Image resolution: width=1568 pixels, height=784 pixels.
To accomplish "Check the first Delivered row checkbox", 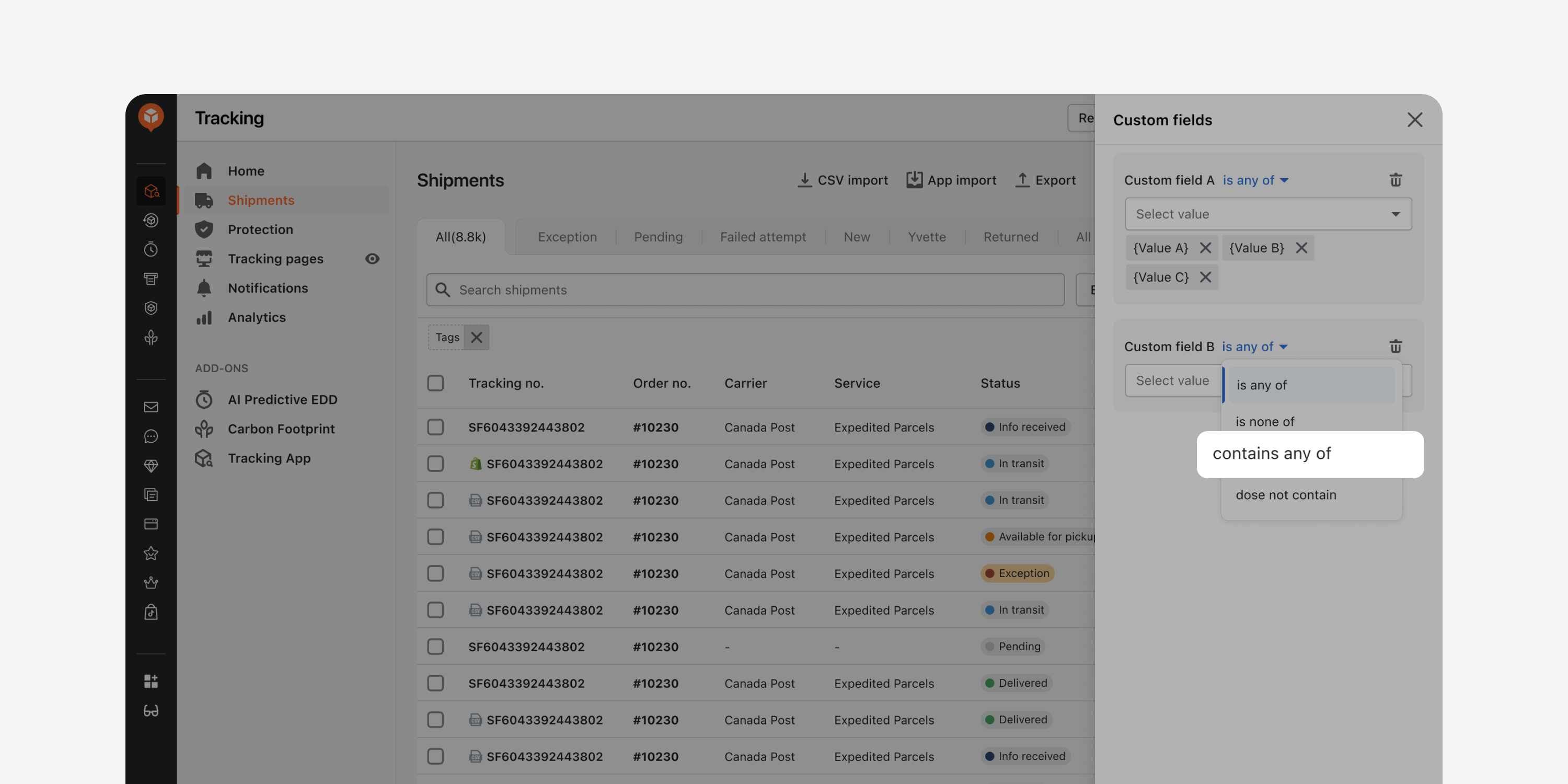I will 435,683.
